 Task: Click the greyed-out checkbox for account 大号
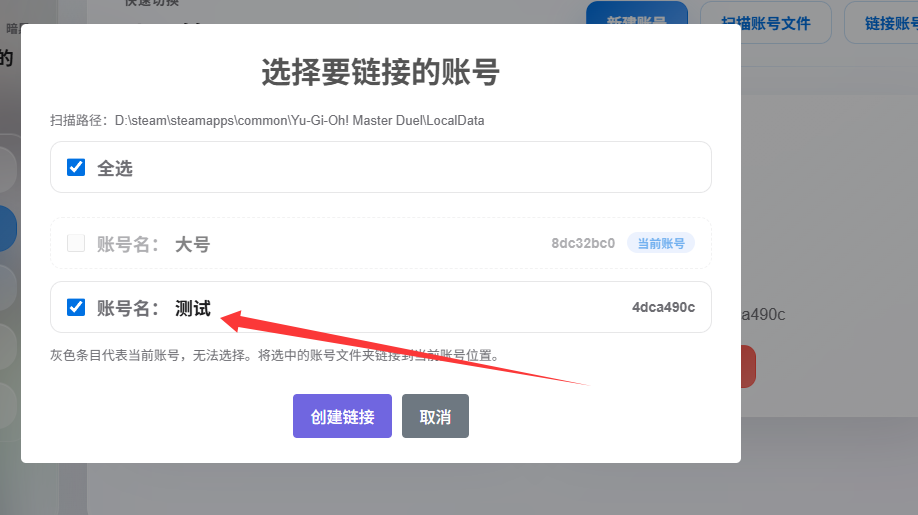pyautogui.click(x=76, y=243)
